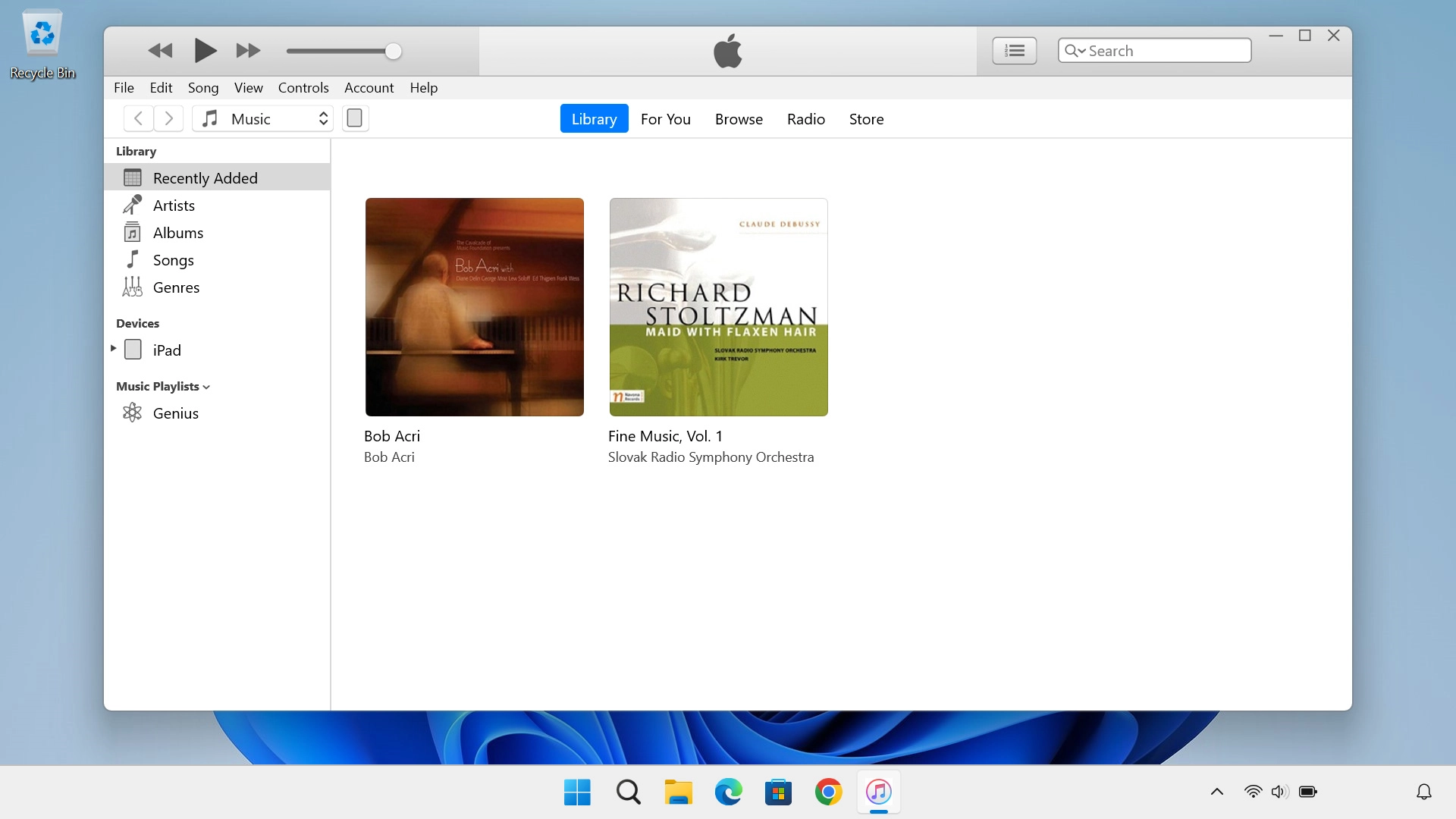Click the volume slider knob
Viewport: 1456px width, 819px height.
tap(393, 51)
